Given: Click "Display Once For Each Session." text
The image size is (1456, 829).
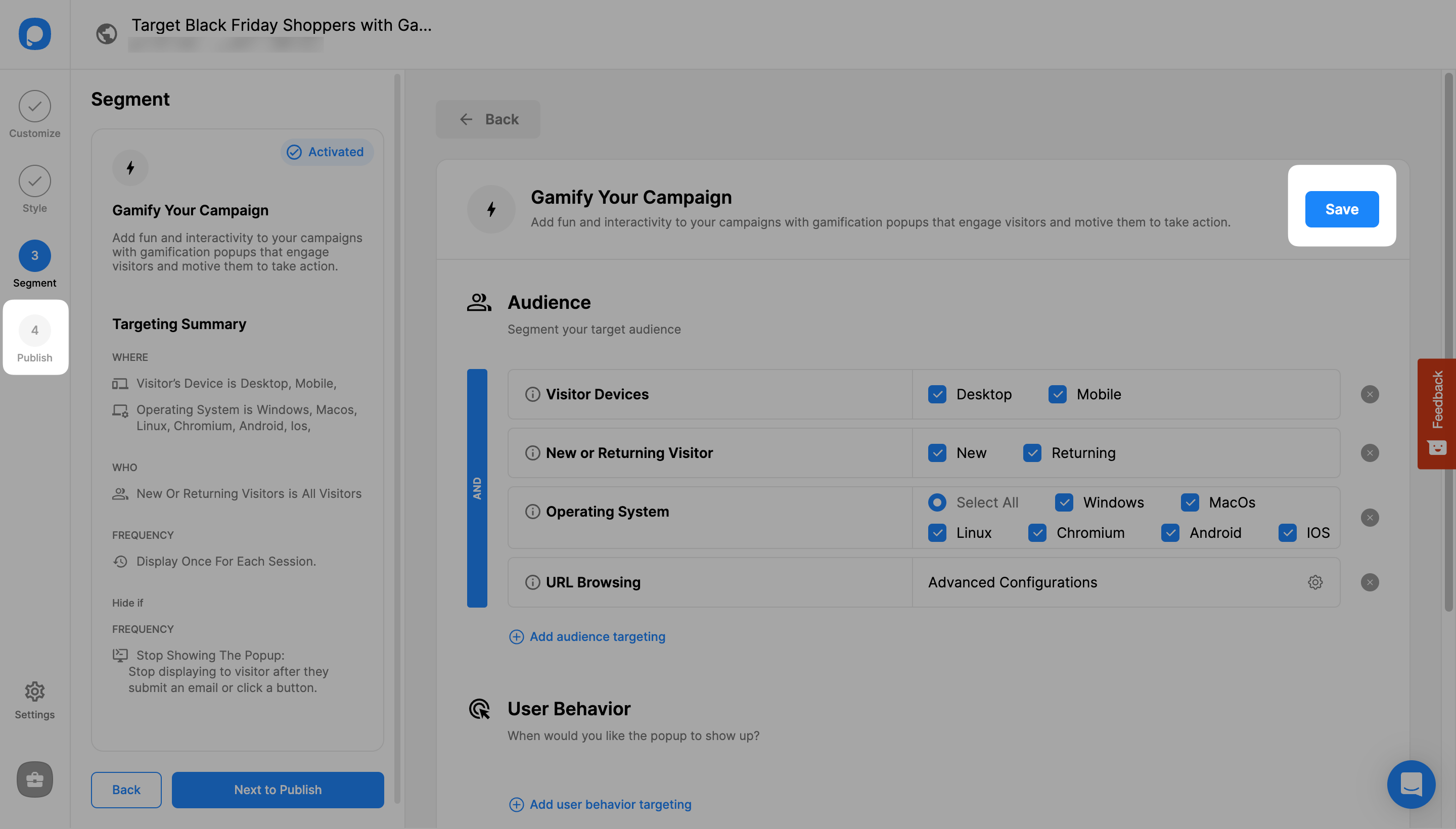Looking at the screenshot, I should (226, 562).
